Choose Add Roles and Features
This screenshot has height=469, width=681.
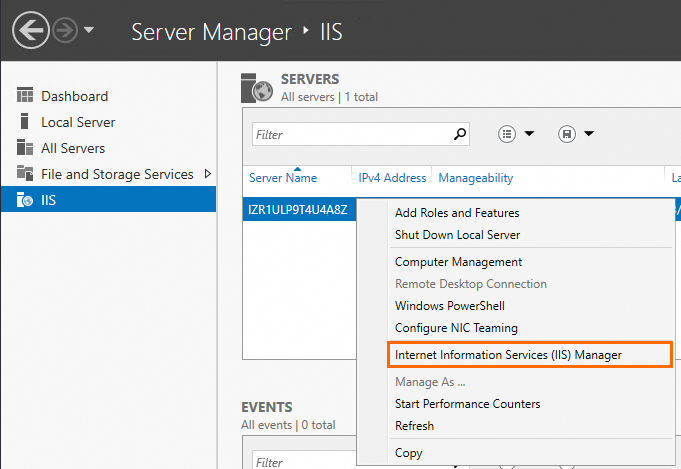(x=457, y=212)
